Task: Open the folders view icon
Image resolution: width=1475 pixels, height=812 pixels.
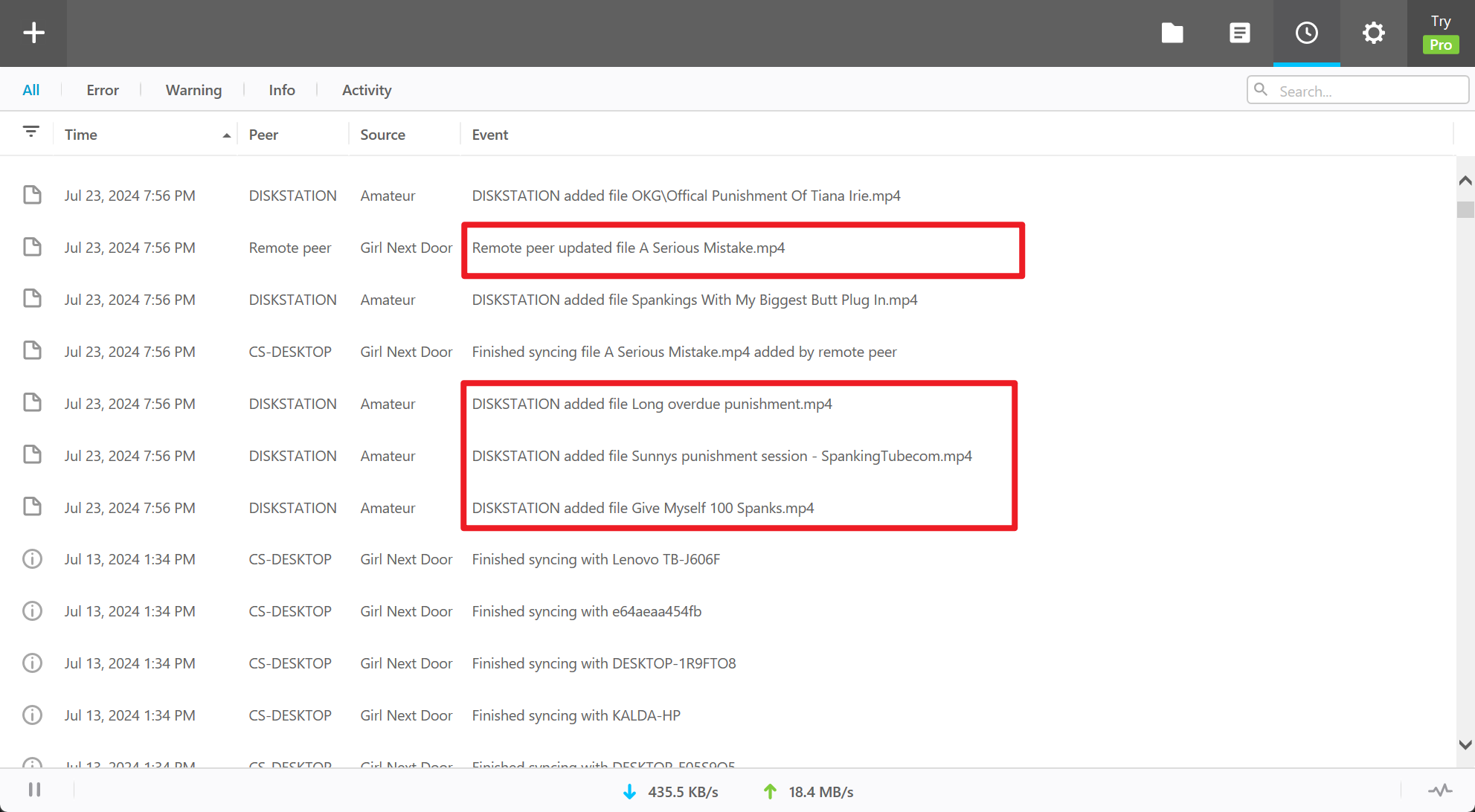Action: [1172, 33]
